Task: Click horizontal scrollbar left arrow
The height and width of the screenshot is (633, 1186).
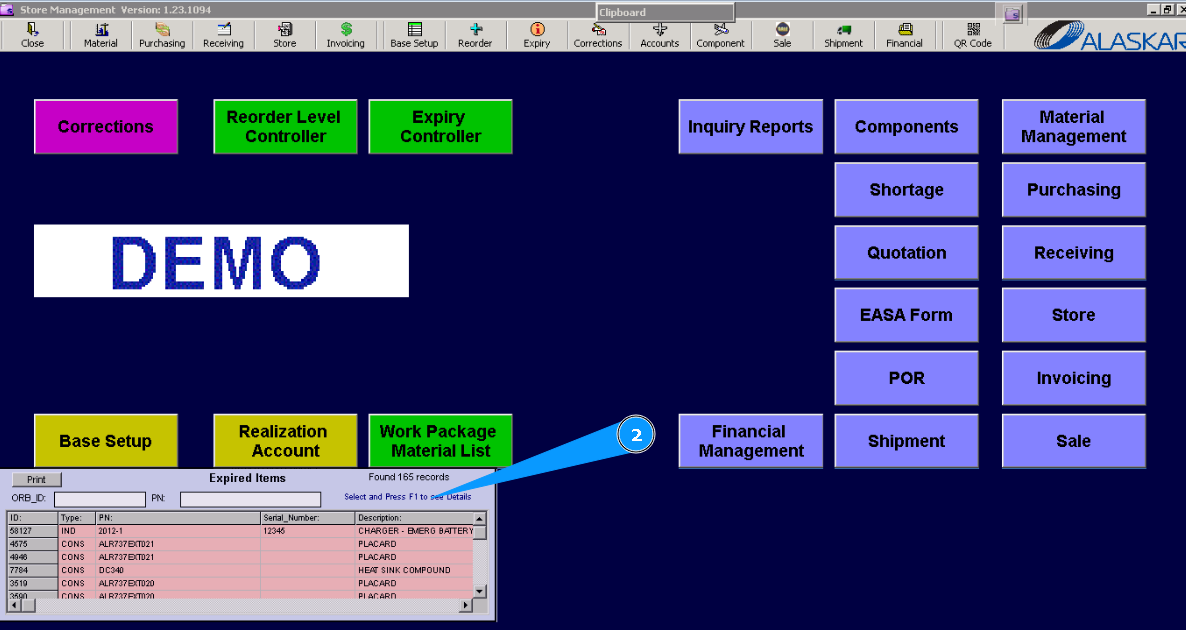Action: pyautogui.click(x=14, y=605)
